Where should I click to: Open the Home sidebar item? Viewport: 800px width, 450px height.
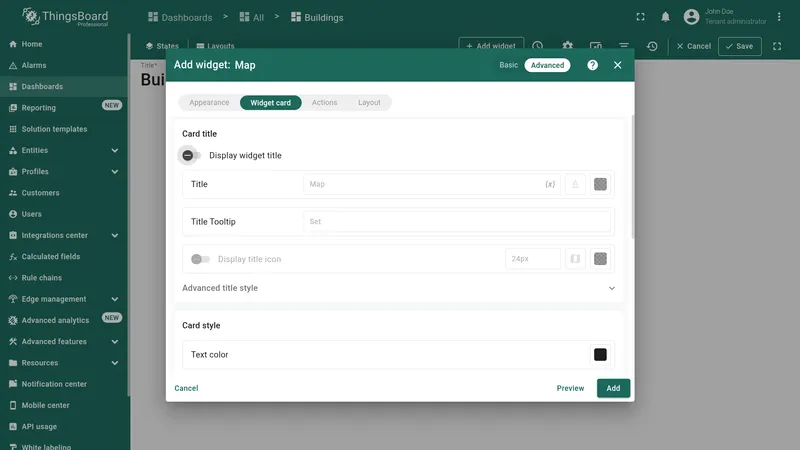point(32,44)
